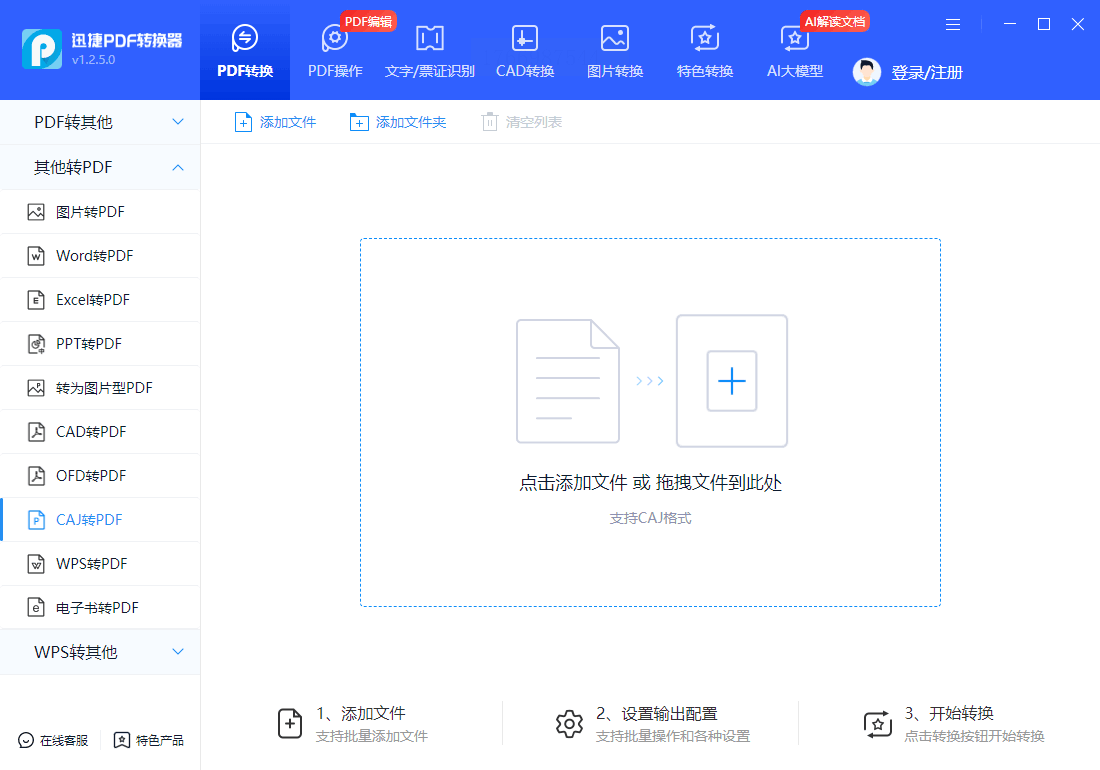
Task: Open 图片转换 tab
Action: coord(615,50)
